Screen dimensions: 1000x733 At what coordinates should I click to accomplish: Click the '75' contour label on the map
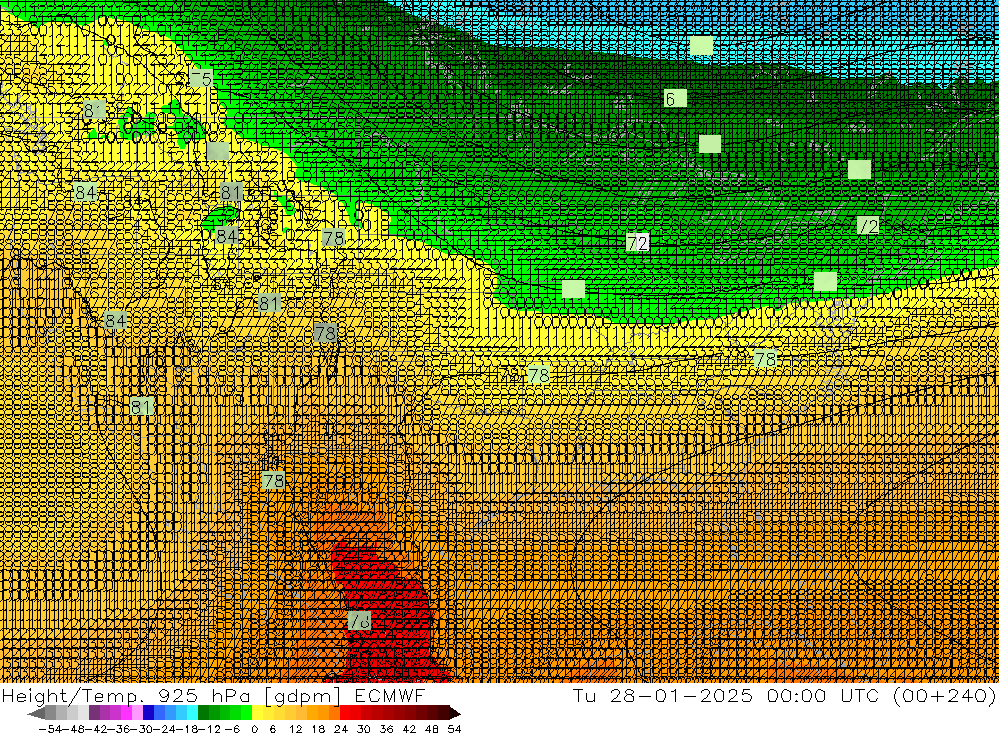202,78
